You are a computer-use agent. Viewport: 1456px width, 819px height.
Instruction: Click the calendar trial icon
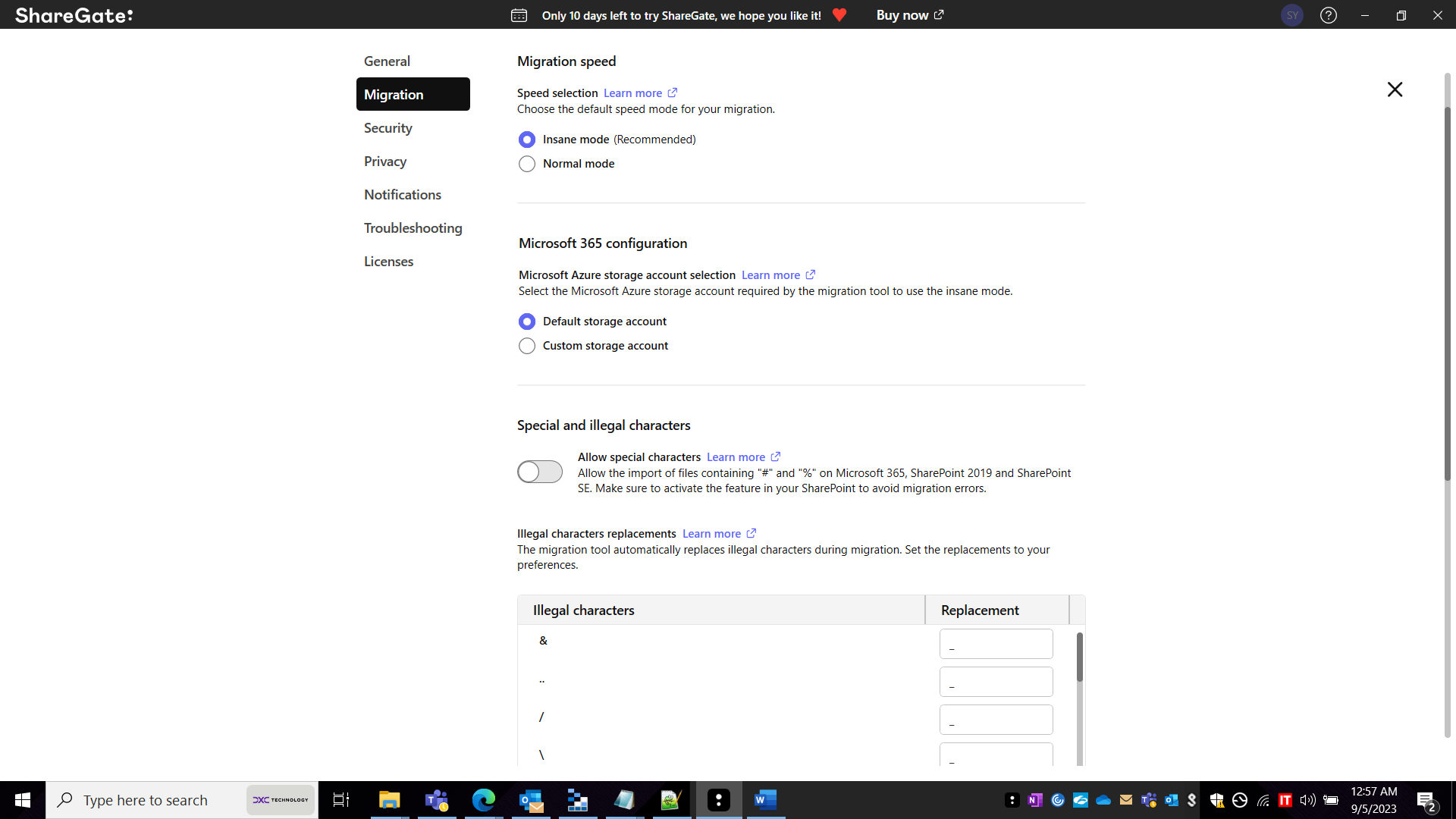tap(519, 15)
